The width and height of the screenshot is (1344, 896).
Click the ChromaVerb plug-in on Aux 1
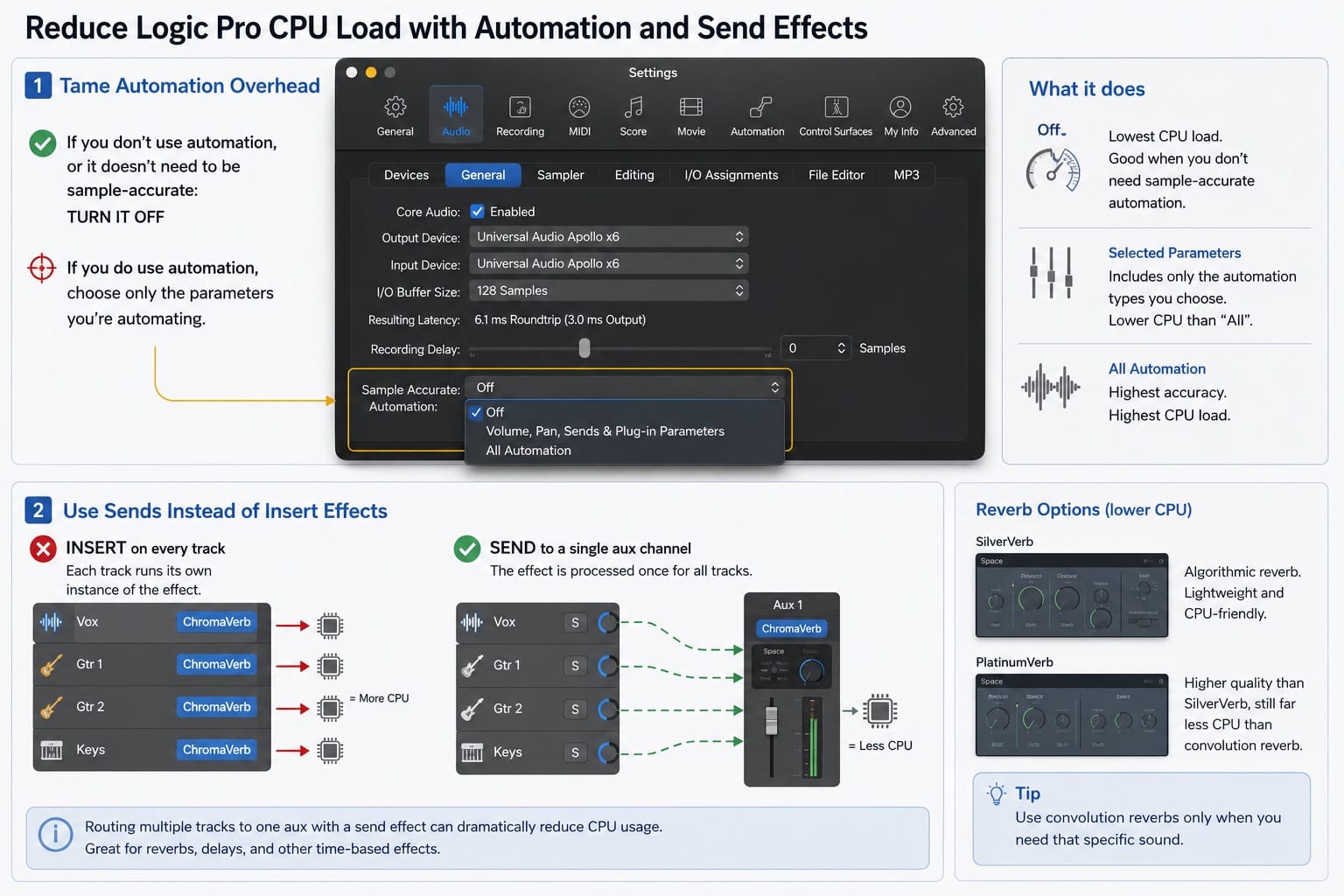[791, 628]
